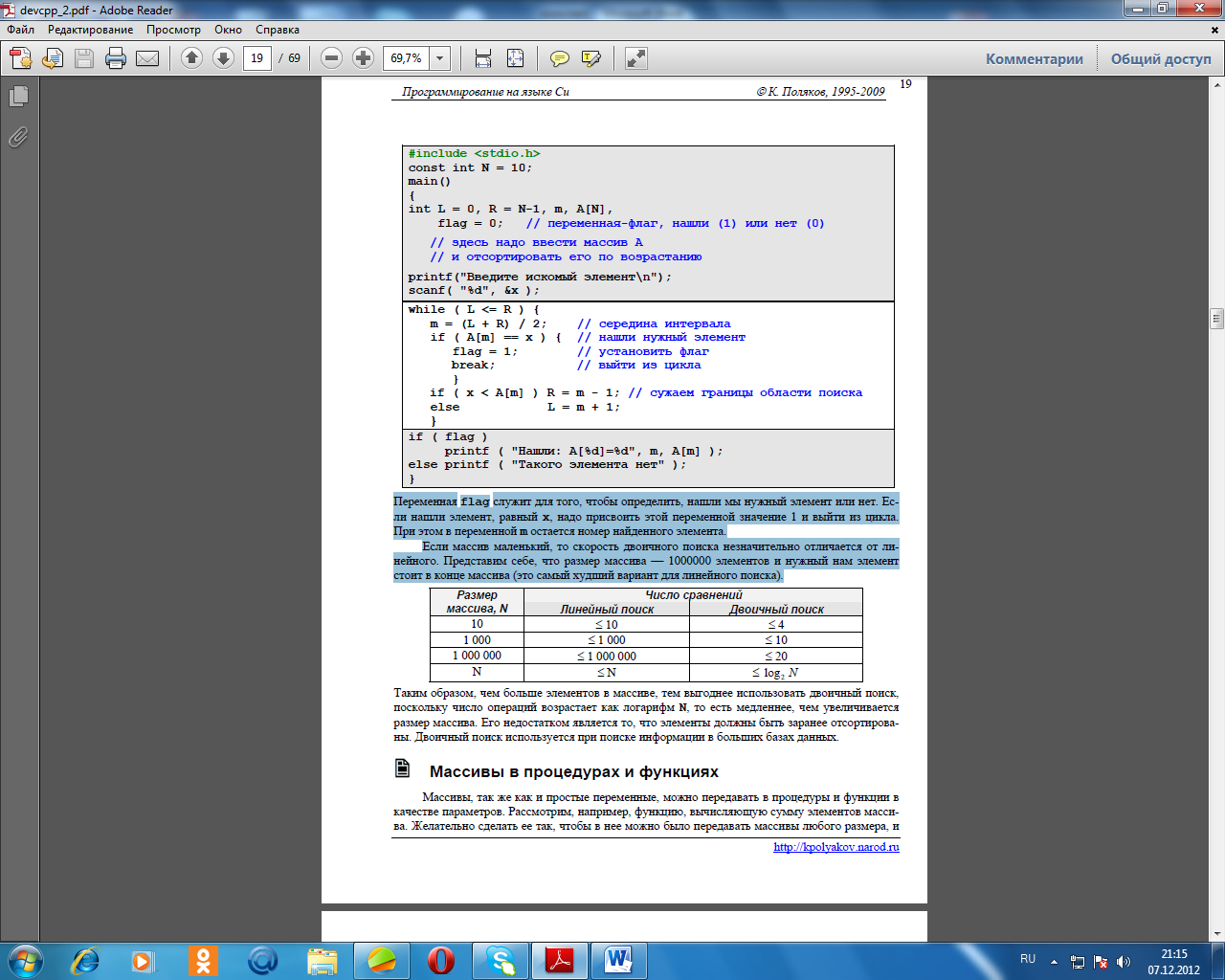
Task: Go to the previous page arrow
Action: [x=191, y=58]
